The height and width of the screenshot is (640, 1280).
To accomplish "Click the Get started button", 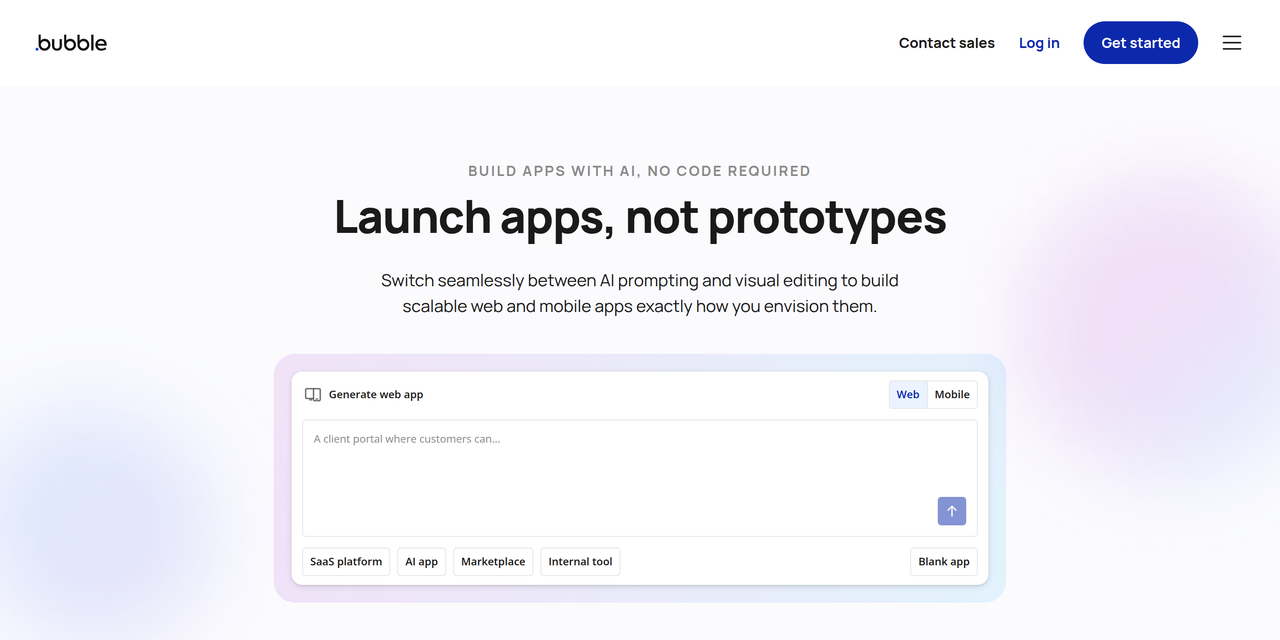I will pos(1141,43).
